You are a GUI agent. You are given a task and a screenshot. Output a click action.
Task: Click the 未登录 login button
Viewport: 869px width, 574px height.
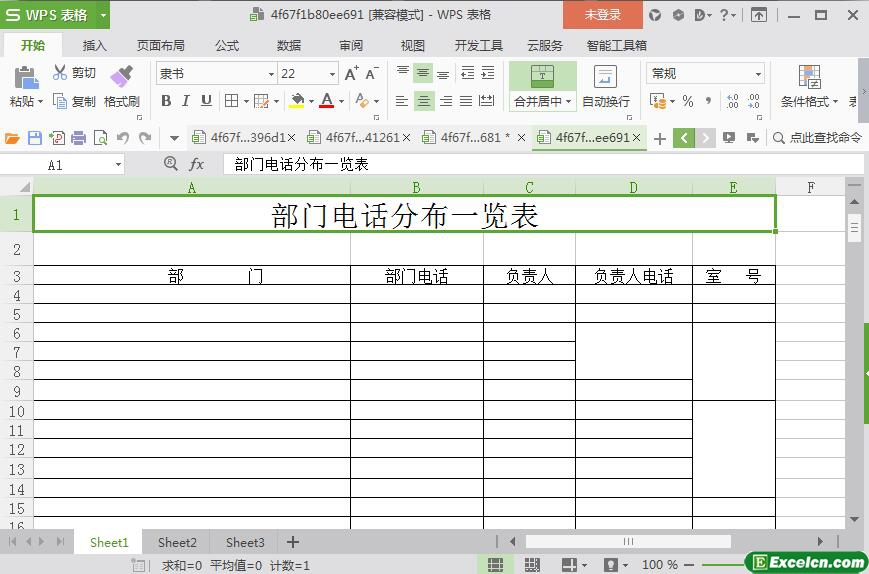pos(602,15)
